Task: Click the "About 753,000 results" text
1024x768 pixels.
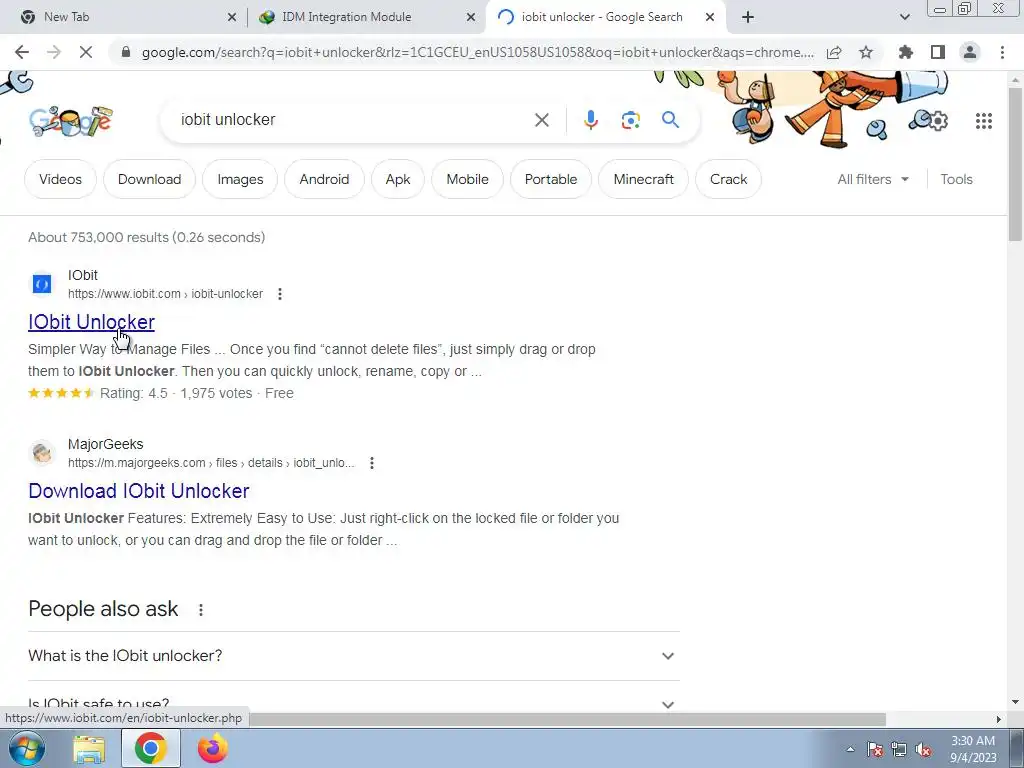Action: point(146,237)
